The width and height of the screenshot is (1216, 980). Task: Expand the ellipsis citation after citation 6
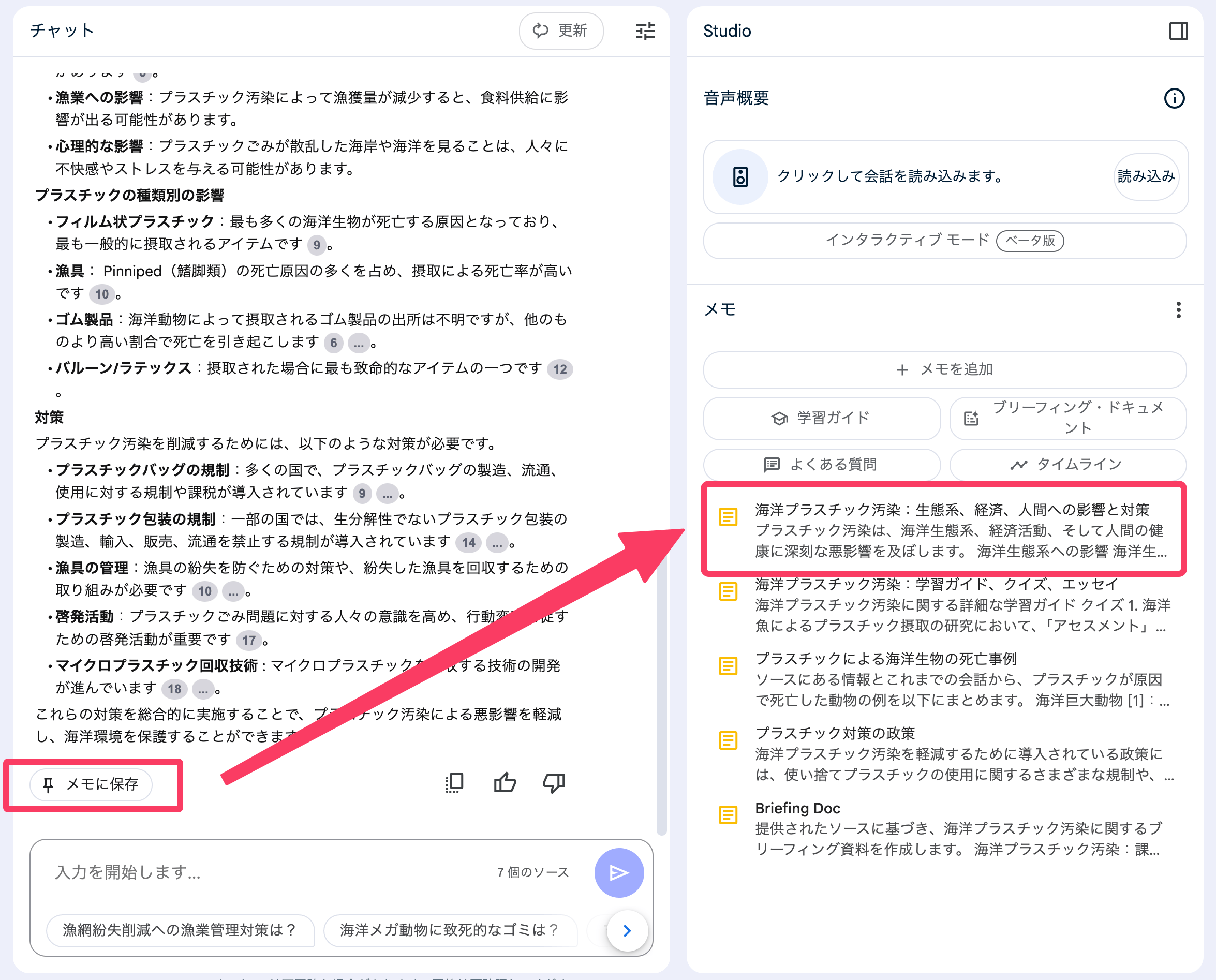click(359, 343)
